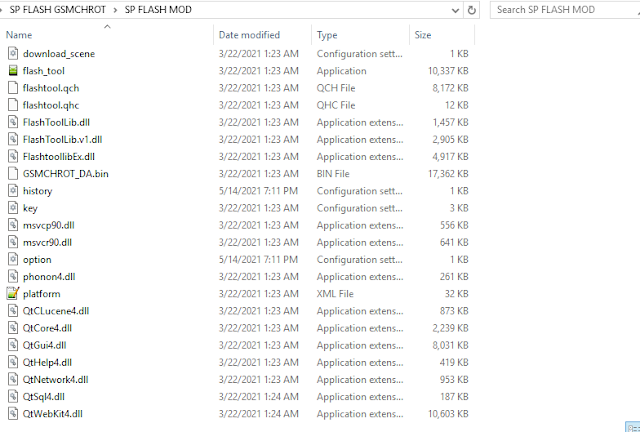The height and width of the screenshot is (432, 640).
Task: Click the QHC File type cell
Action: click(336, 105)
